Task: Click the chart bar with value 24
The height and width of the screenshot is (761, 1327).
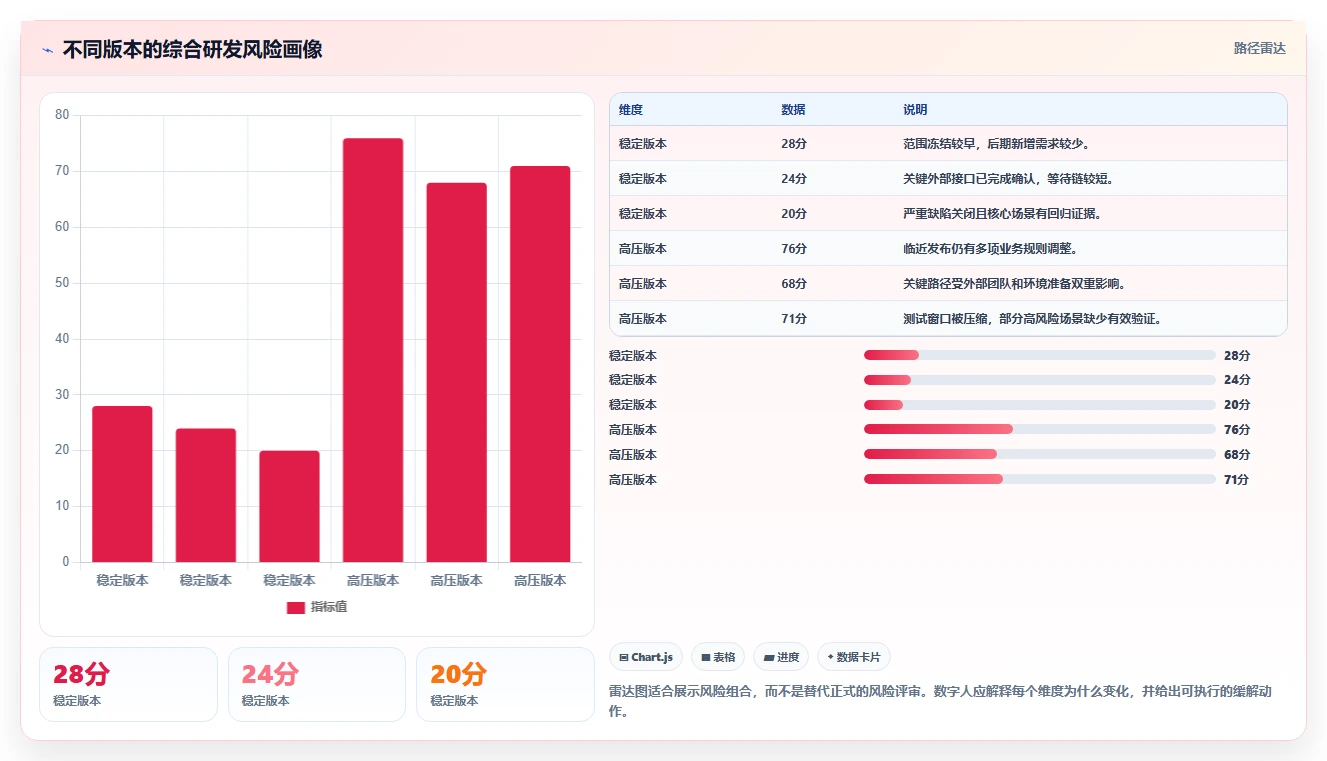Action: 206,495
